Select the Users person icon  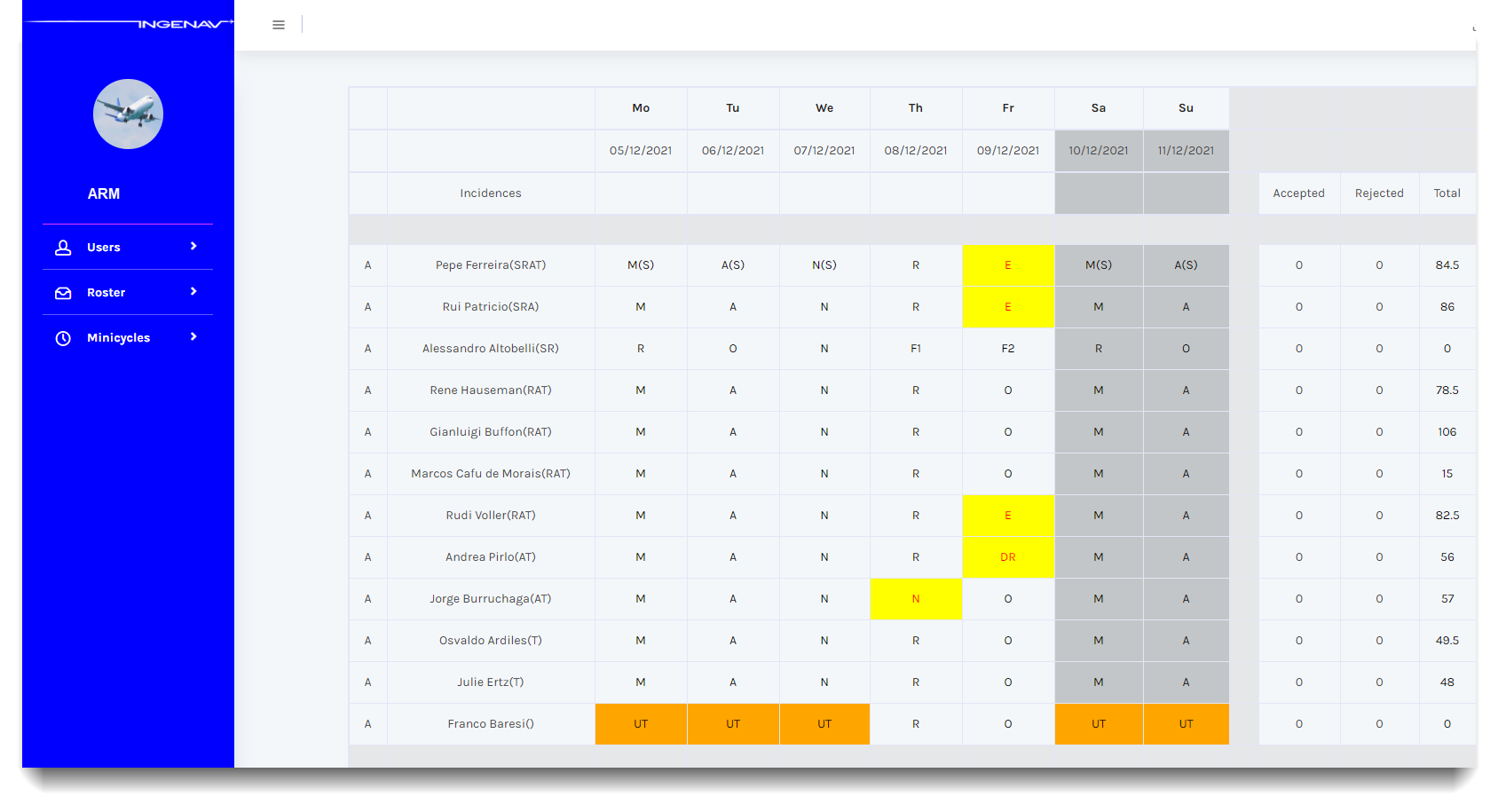(63, 247)
